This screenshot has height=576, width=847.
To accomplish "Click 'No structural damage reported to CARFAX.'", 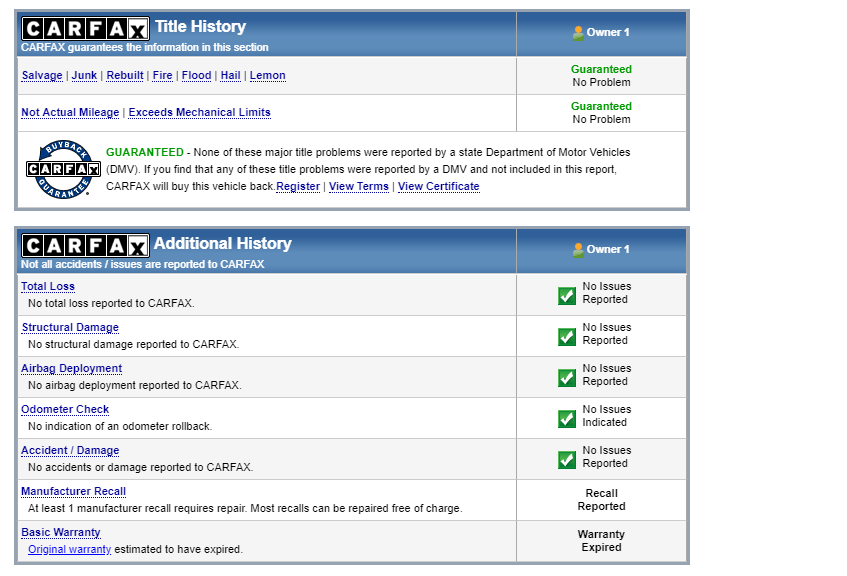I will click(133, 344).
